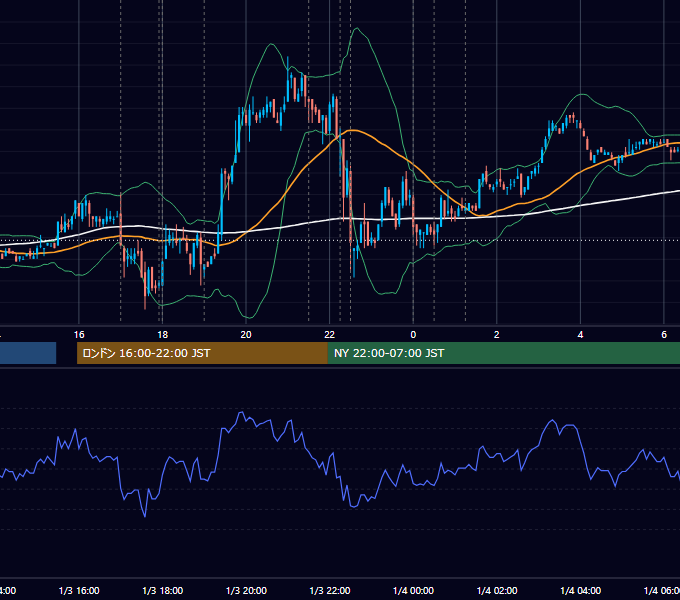Screen dimensions: 680x600
Task: Click the '16' hour label on upper axis
Action: point(79,335)
